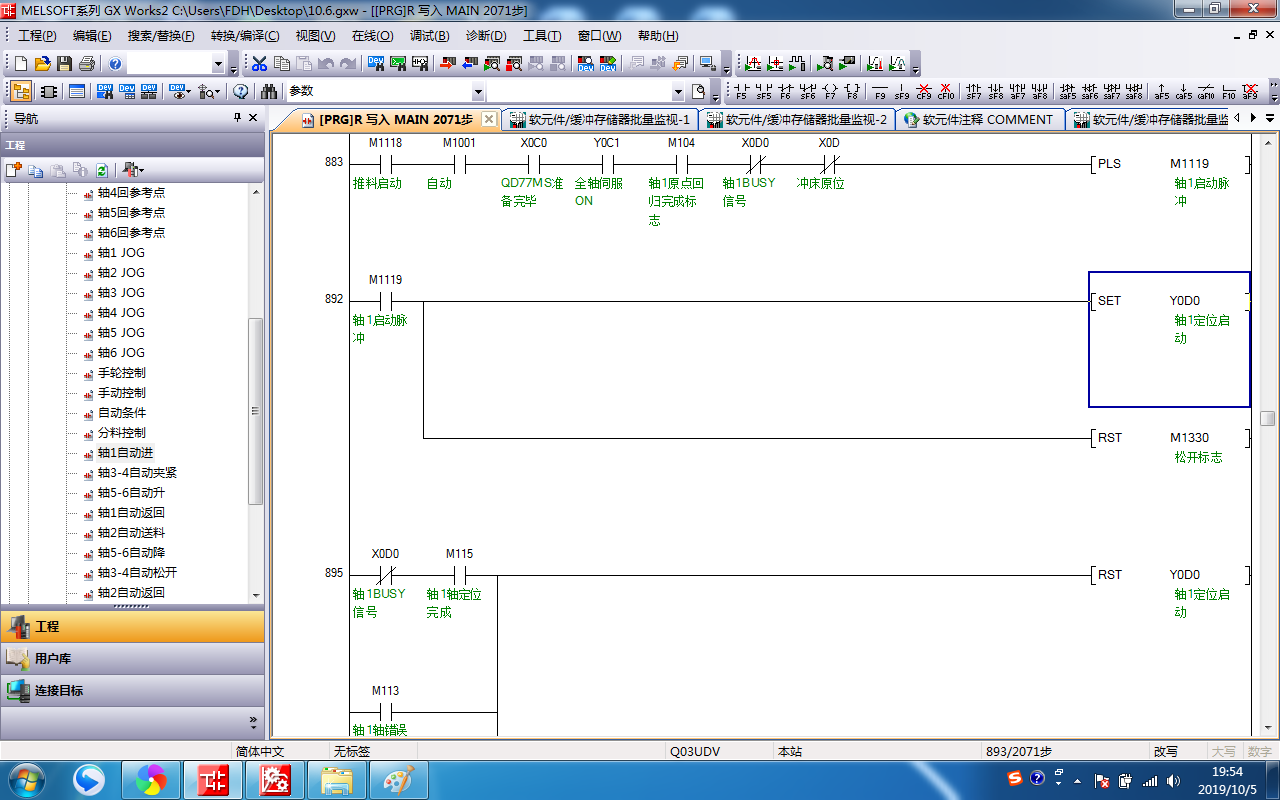The height and width of the screenshot is (800, 1280).
Task: Switch to 软元件注释 COMMENT tab
Action: (978, 120)
